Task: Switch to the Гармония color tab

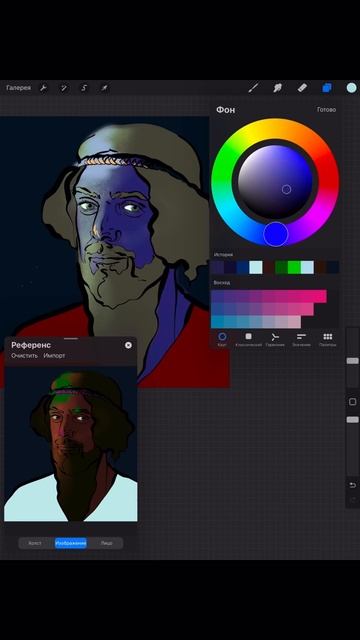Action: [275, 339]
